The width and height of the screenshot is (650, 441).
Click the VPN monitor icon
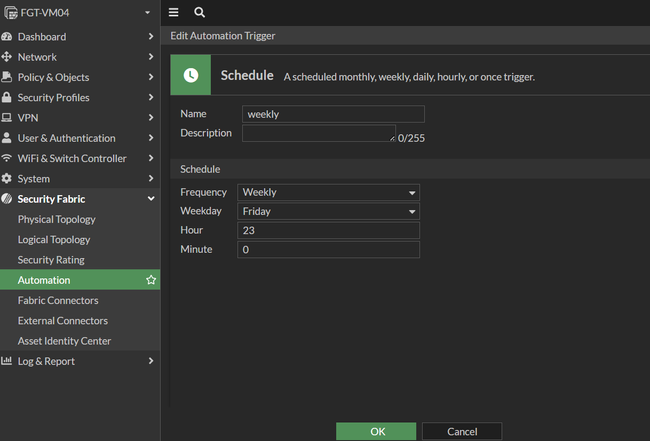tap(7, 118)
